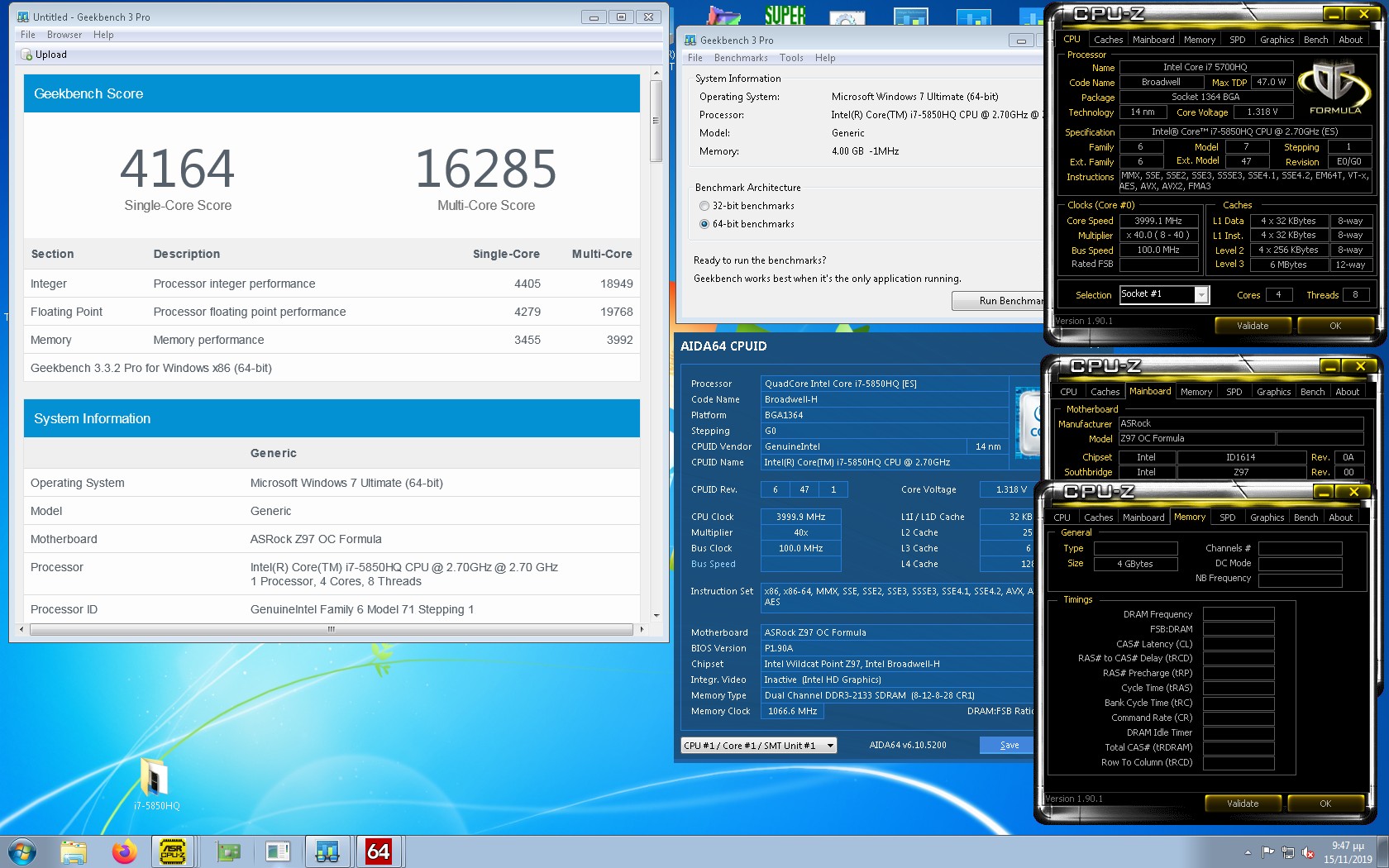The height and width of the screenshot is (868, 1389).
Task: Open File menu in Geekbench 3 Pro window
Action: coord(695,58)
